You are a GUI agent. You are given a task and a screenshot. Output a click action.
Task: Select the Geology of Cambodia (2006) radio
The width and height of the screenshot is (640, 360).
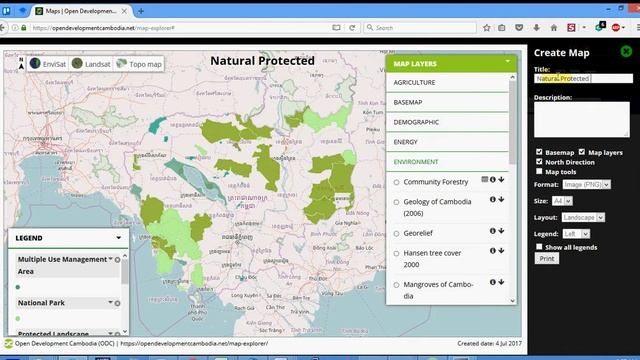coord(396,202)
